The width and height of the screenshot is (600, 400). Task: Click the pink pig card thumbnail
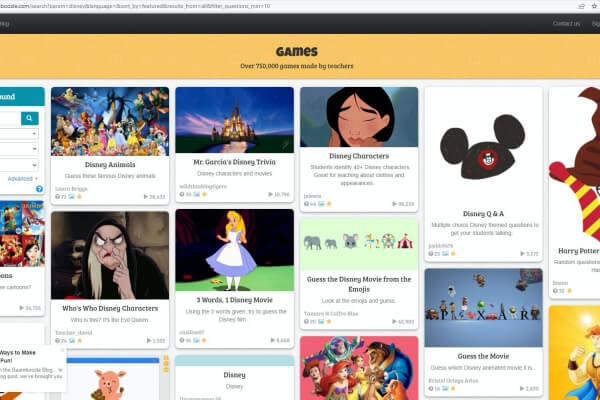[110, 379]
